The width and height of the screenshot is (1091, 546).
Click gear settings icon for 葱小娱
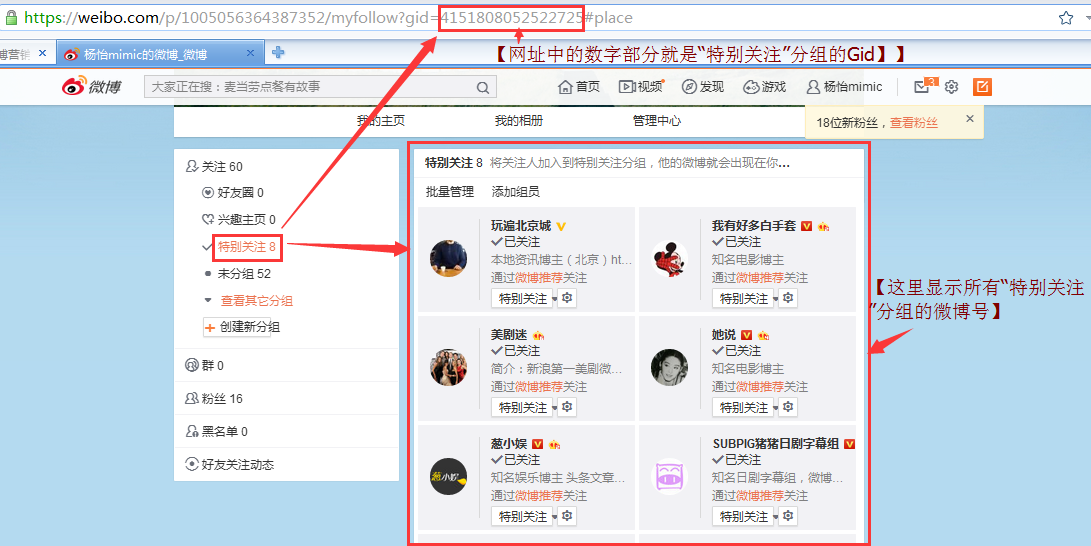click(568, 517)
